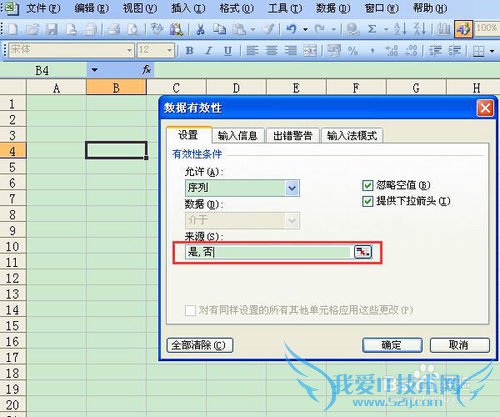Click the 全部清除 button
This screenshot has height=417, width=500.
point(199,345)
